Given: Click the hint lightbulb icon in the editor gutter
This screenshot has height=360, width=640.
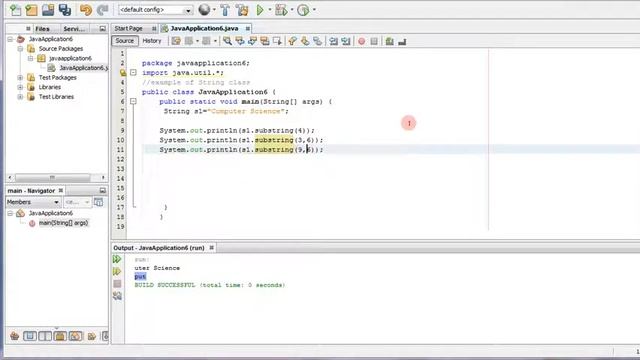Looking at the screenshot, I should tap(123, 73).
